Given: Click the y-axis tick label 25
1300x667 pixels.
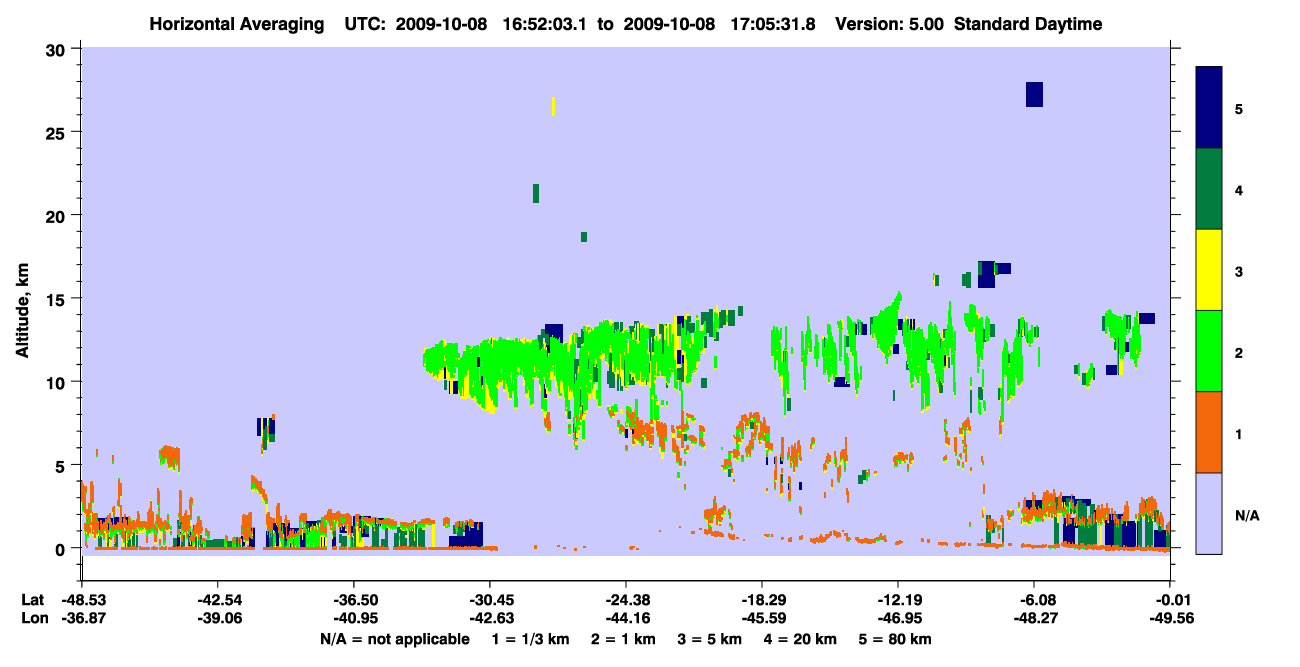Looking at the screenshot, I should coord(58,132).
